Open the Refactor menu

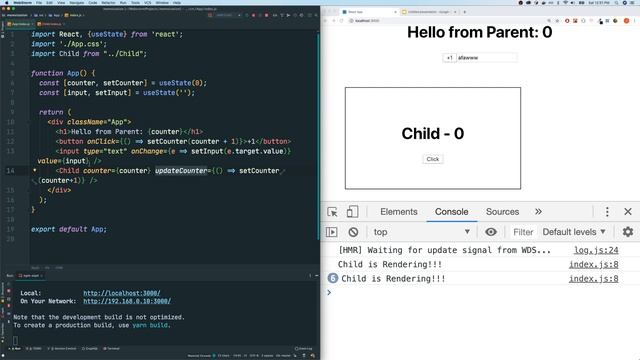[108, 2]
